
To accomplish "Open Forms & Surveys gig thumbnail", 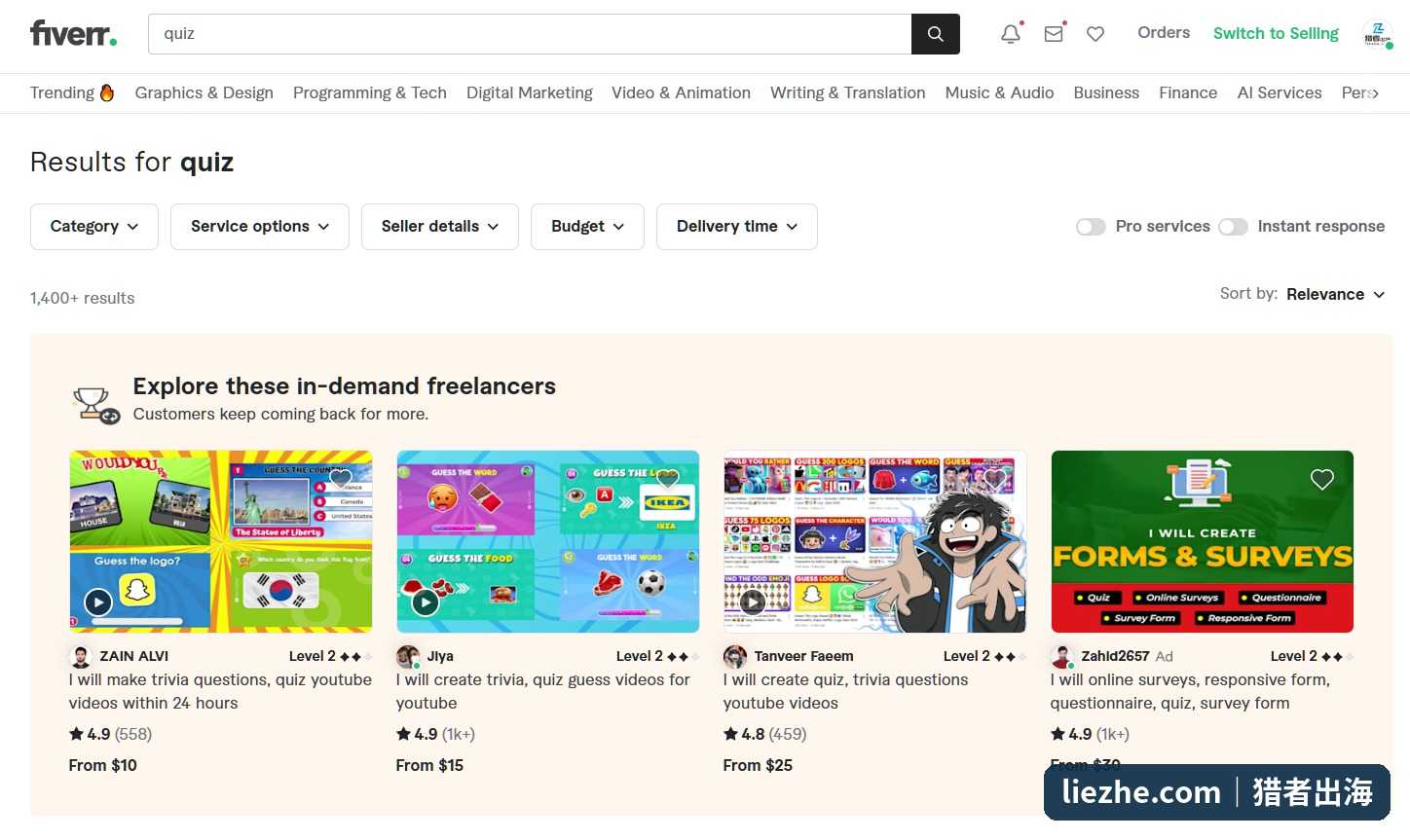I will click(x=1203, y=541).
